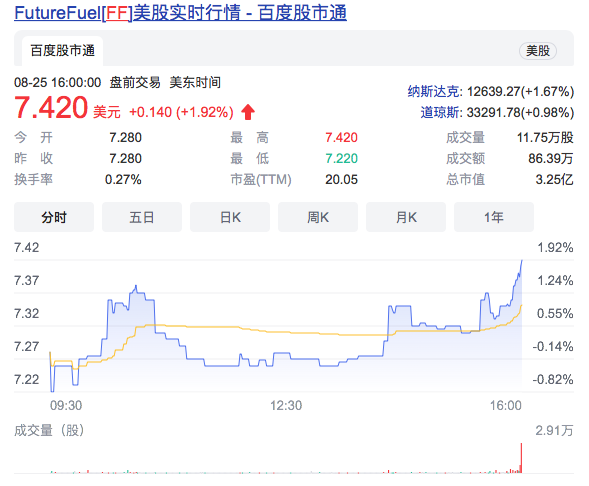Switch chart to 周K view

tap(318, 217)
